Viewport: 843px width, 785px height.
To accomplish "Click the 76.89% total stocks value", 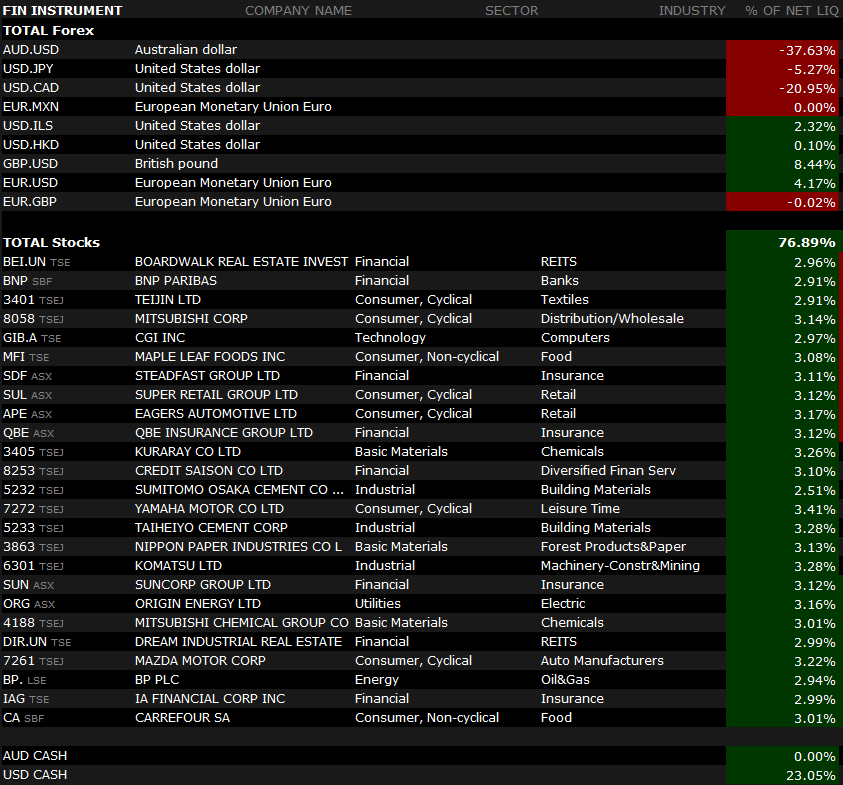I will click(807, 242).
